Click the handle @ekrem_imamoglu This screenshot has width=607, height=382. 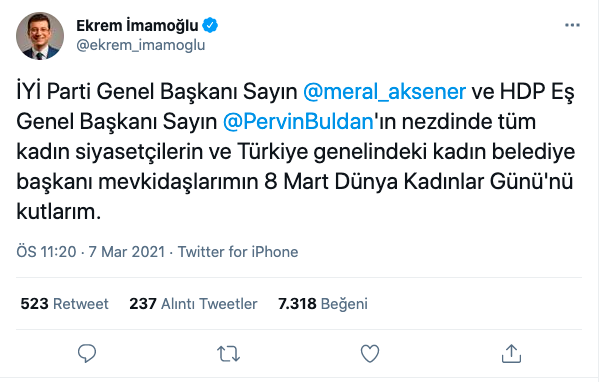click(141, 45)
